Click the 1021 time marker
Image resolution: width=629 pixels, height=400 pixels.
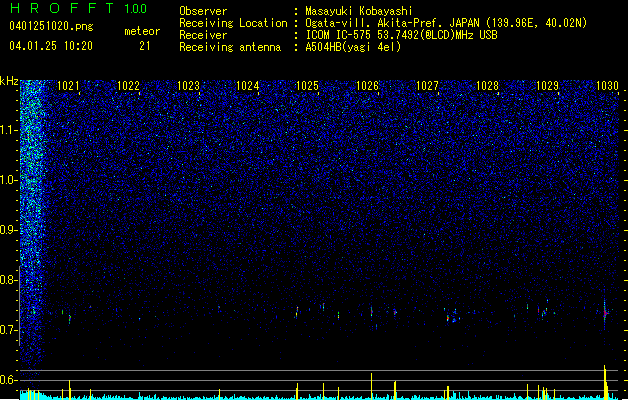tap(68, 86)
